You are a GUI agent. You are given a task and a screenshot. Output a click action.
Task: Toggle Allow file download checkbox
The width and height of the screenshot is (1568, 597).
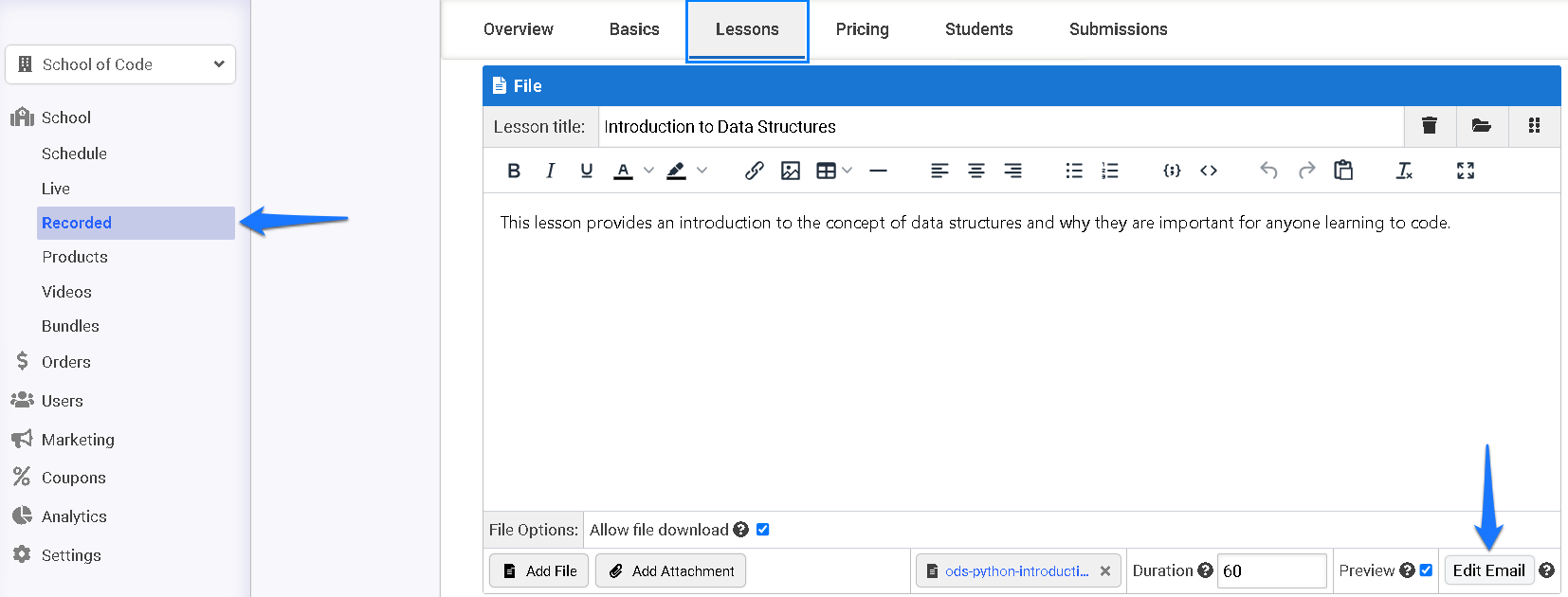click(763, 530)
